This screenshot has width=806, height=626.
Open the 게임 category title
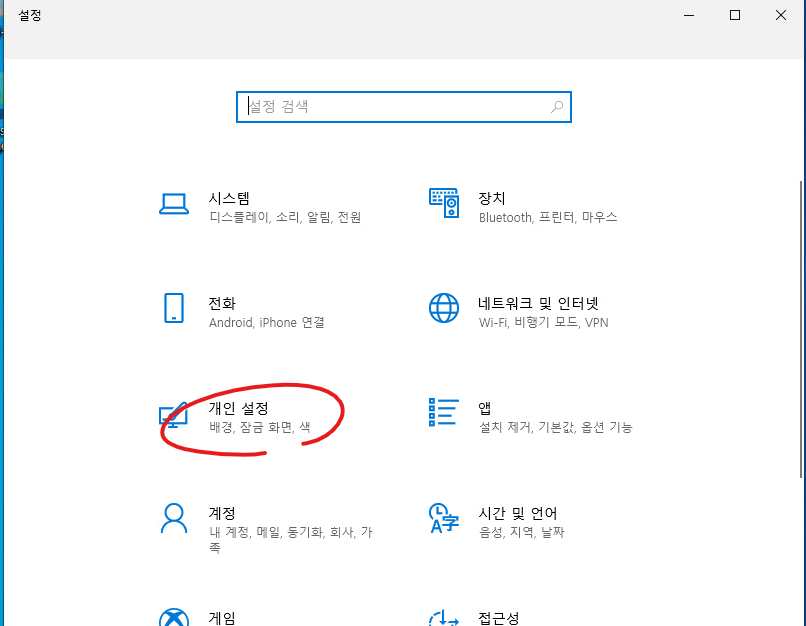coord(222,618)
